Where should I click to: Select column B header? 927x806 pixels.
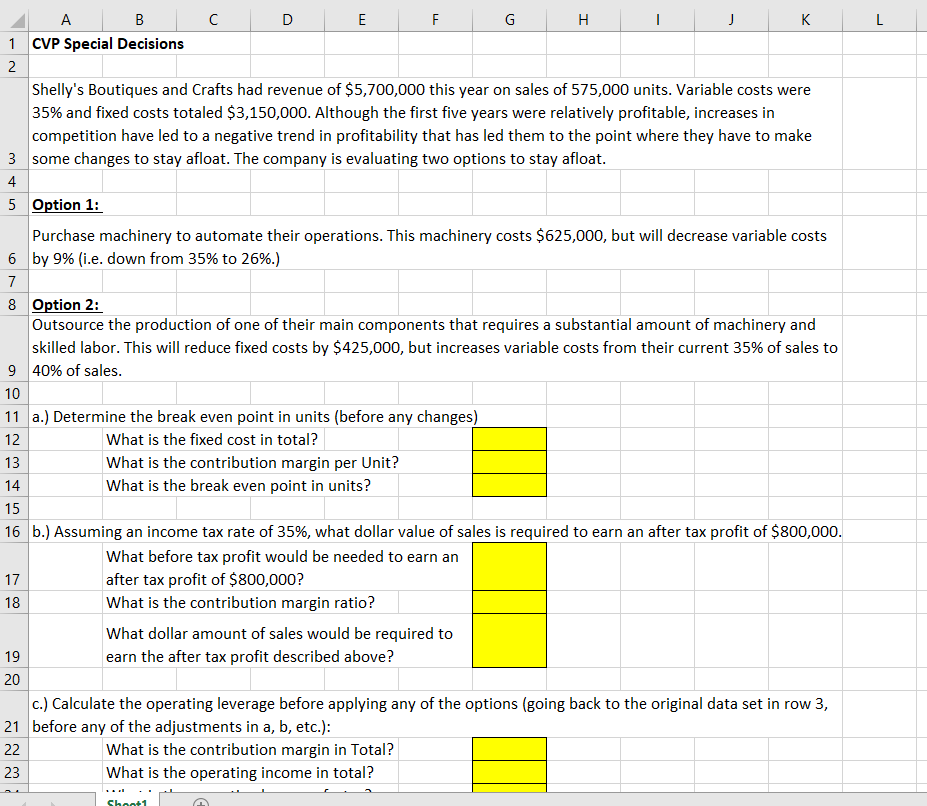click(140, 20)
